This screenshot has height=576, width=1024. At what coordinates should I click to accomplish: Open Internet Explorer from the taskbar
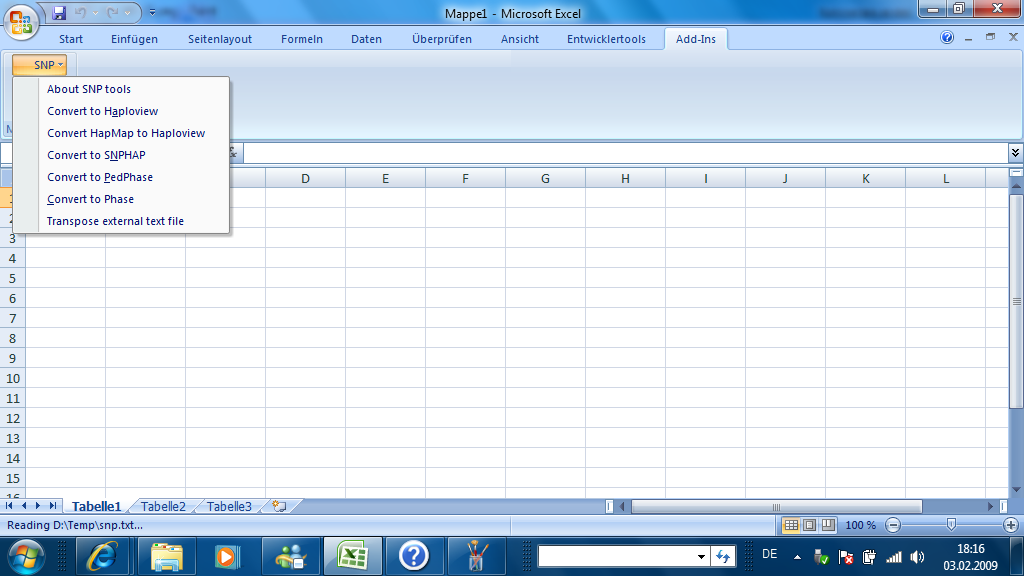tap(104, 556)
